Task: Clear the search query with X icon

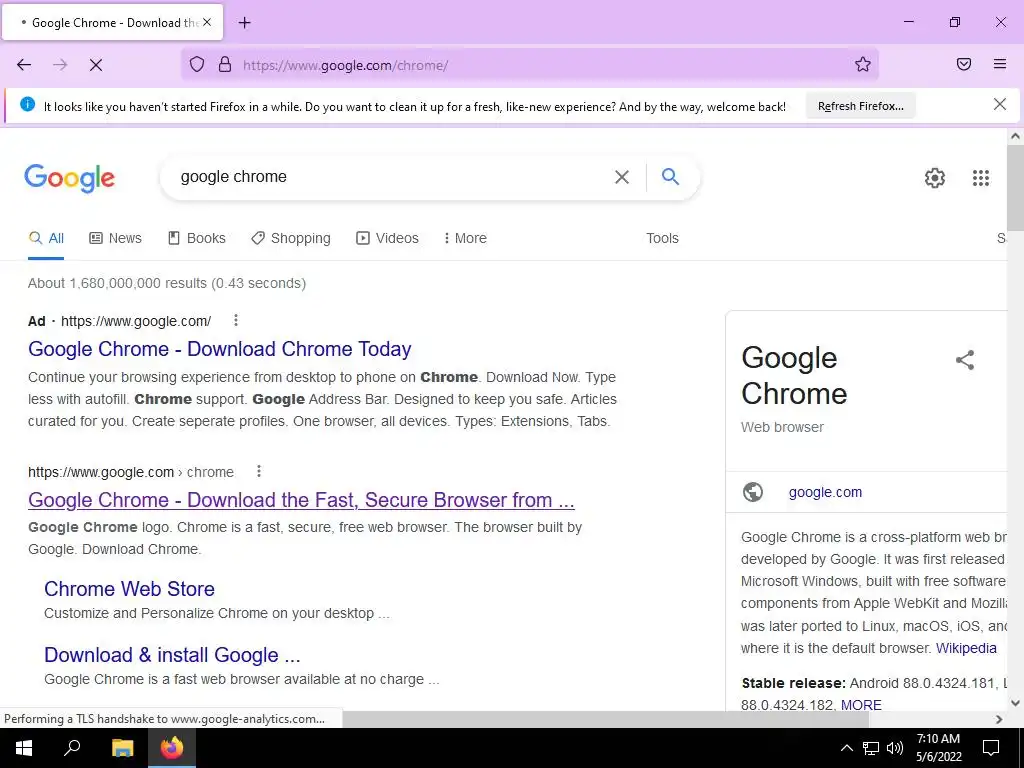Action: pyautogui.click(x=622, y=177)
